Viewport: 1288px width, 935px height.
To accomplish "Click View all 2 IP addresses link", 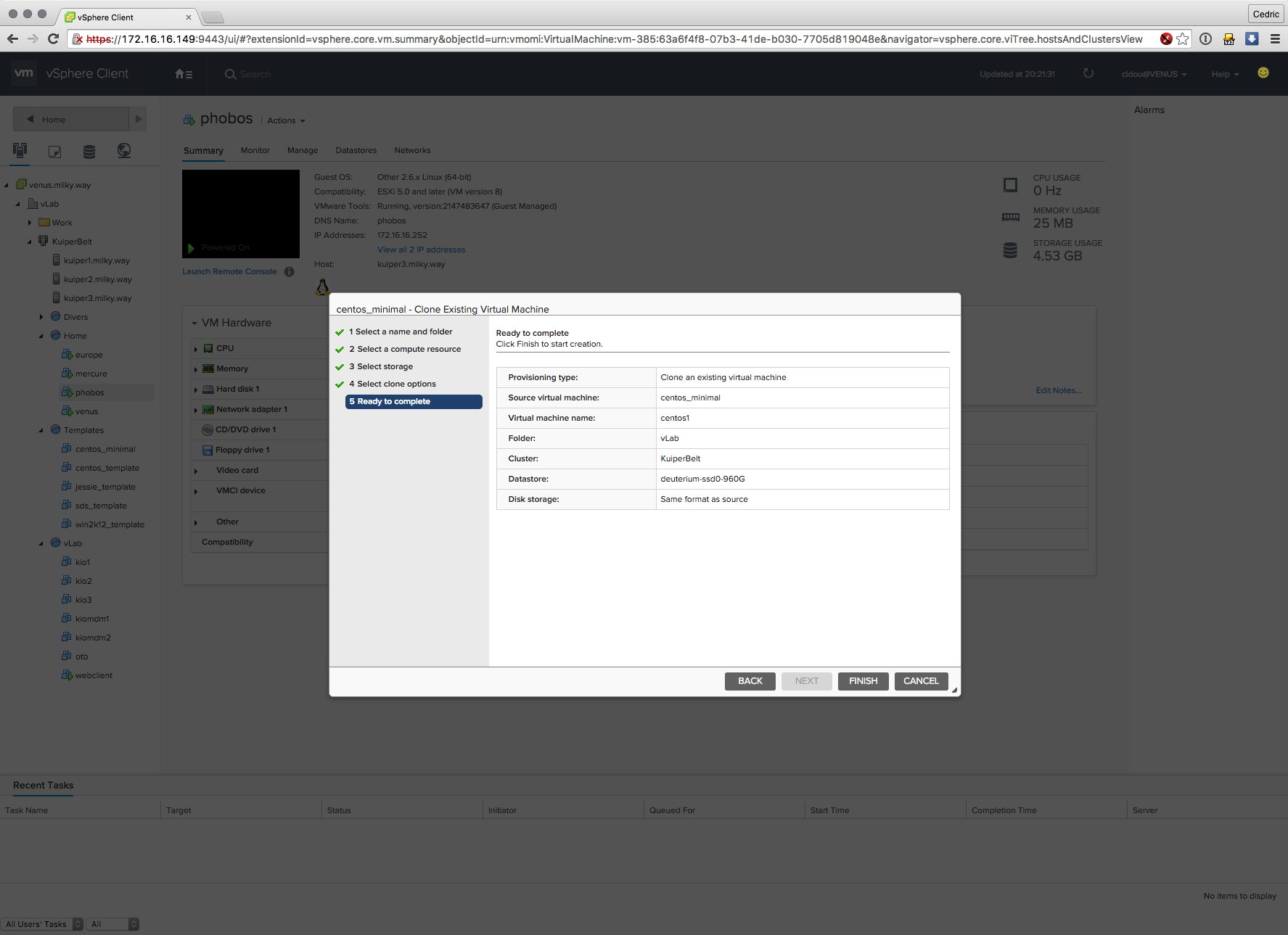I will tap(421, 250).
